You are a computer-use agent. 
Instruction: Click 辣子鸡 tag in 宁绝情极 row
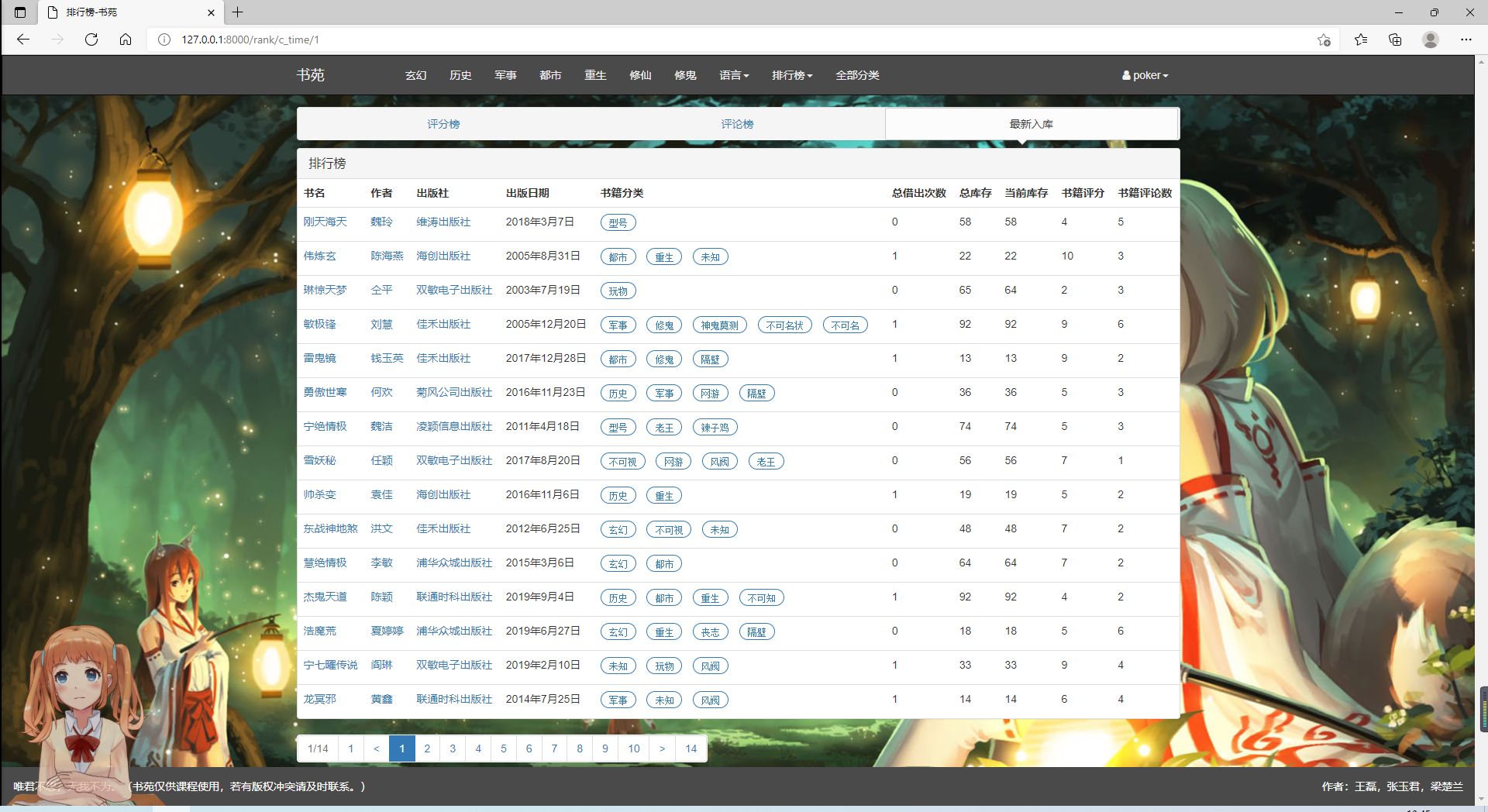pos(715,427)
